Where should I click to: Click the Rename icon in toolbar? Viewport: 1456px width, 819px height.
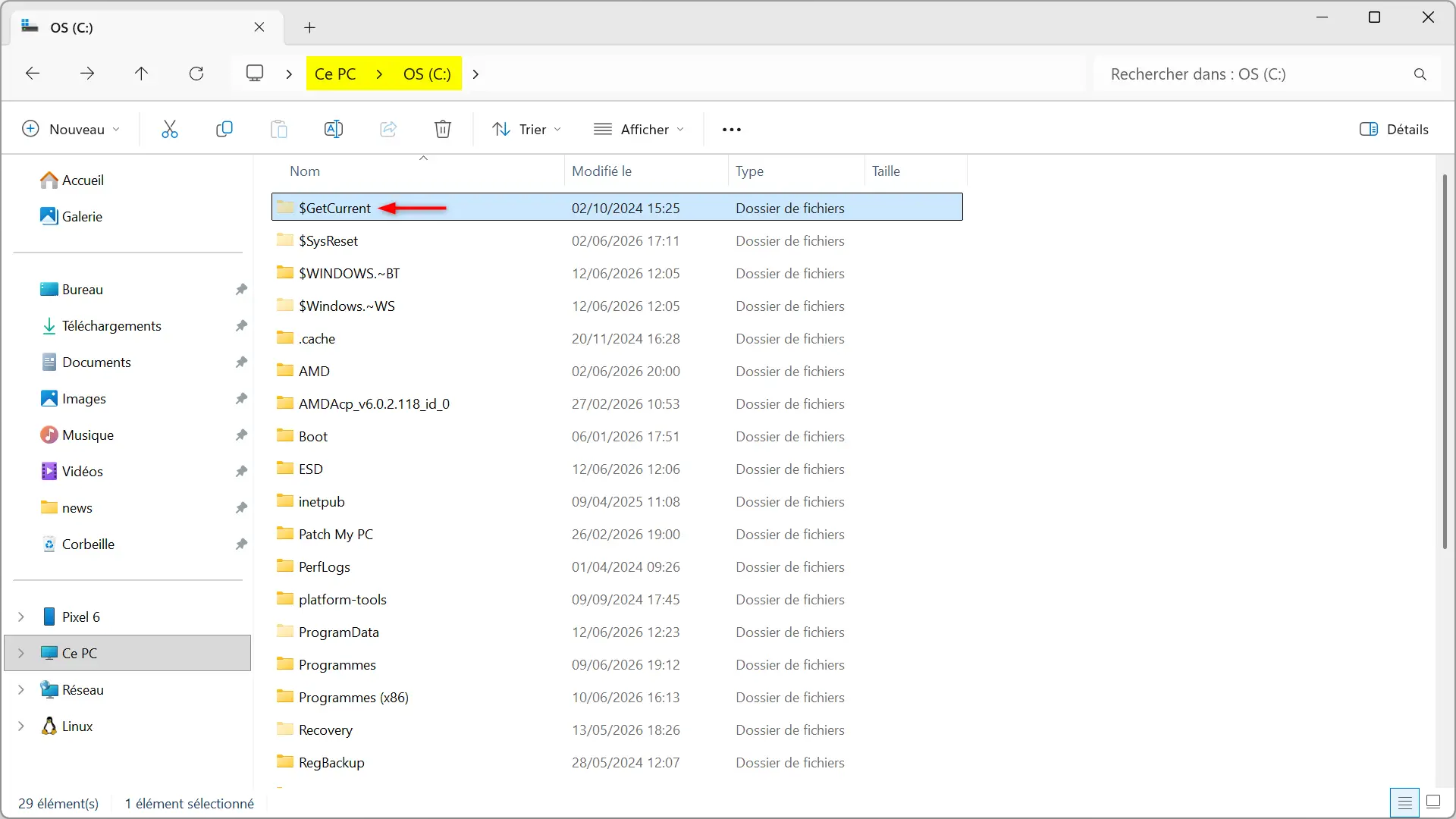334,129
